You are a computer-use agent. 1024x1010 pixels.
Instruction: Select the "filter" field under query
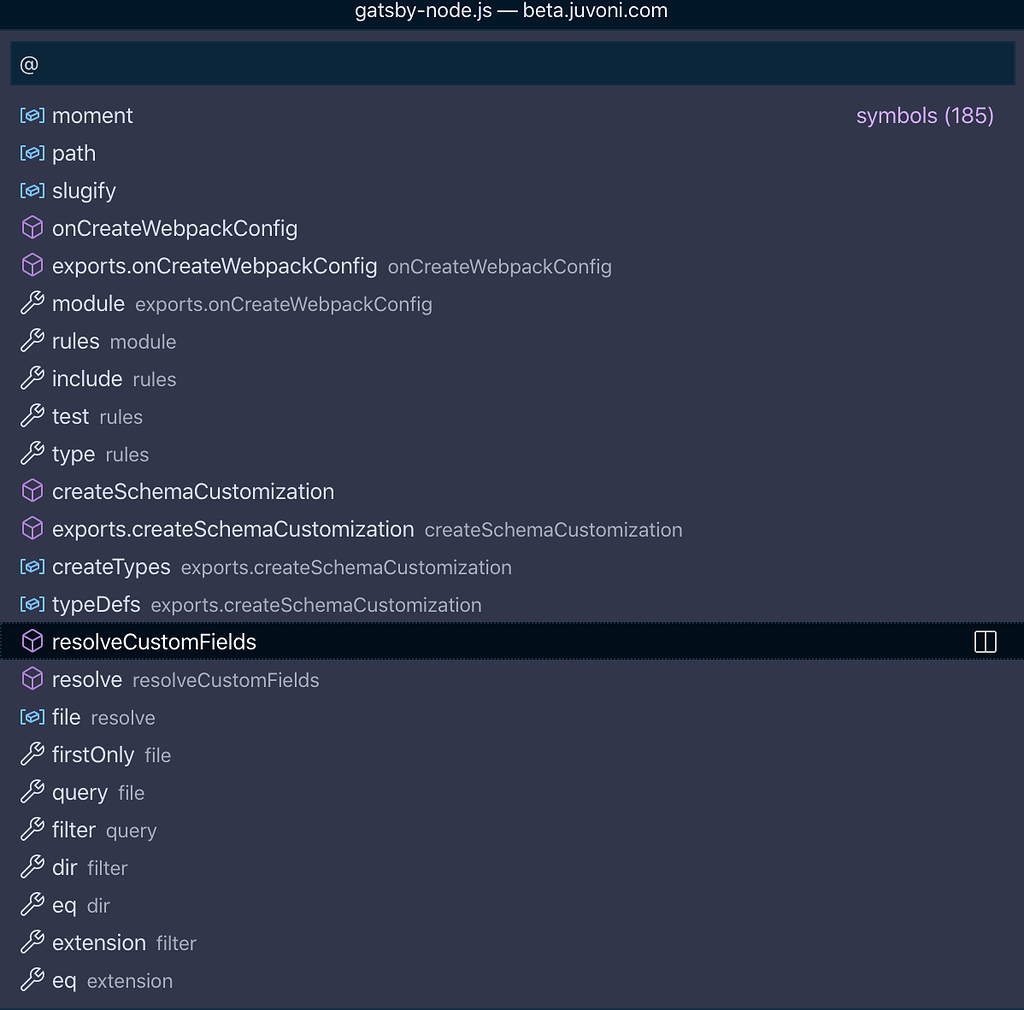point(73,830)
